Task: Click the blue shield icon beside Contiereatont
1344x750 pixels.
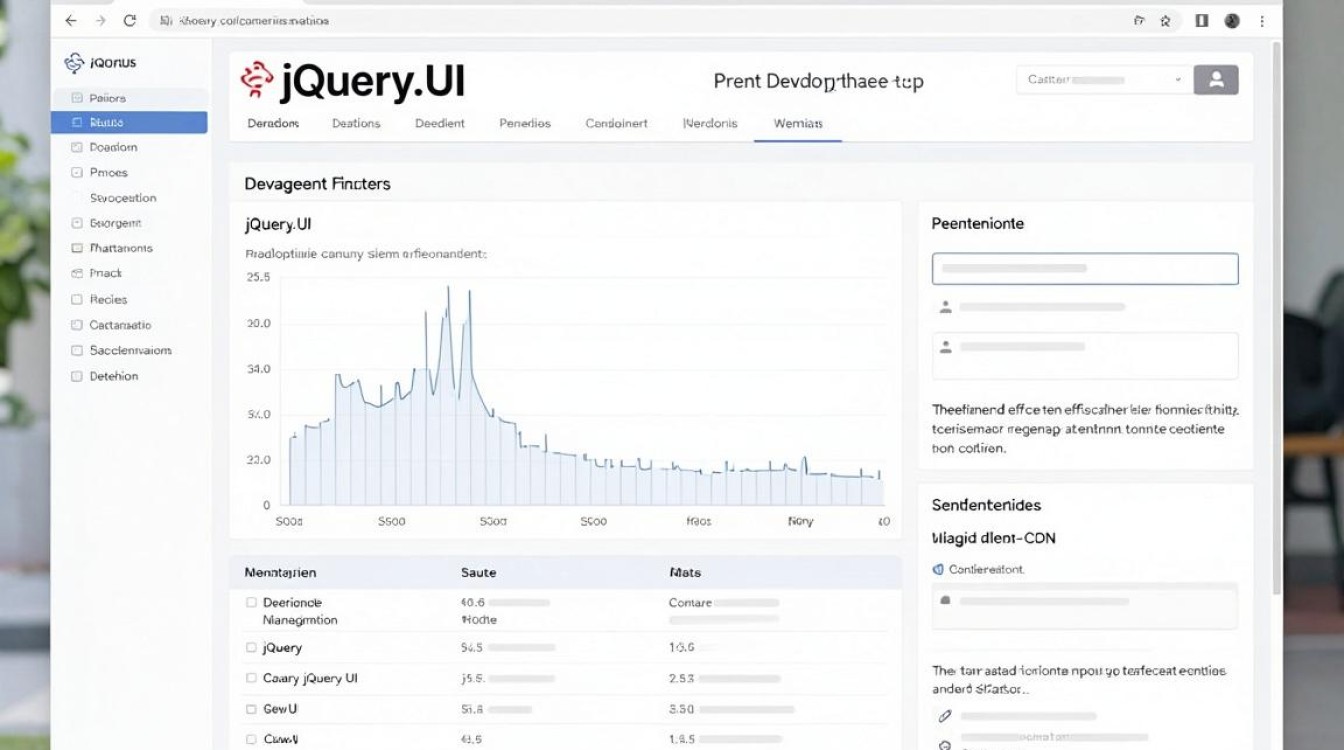Action: click(938, 569)
